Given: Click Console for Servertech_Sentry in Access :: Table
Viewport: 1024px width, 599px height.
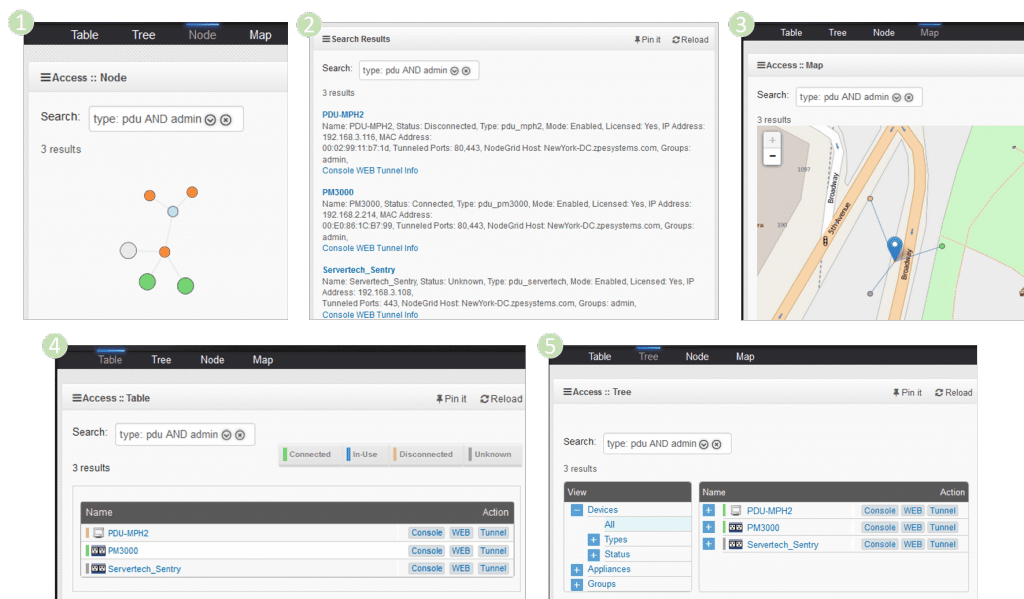Looking at the screenshot, I should [x=426, y=569].
